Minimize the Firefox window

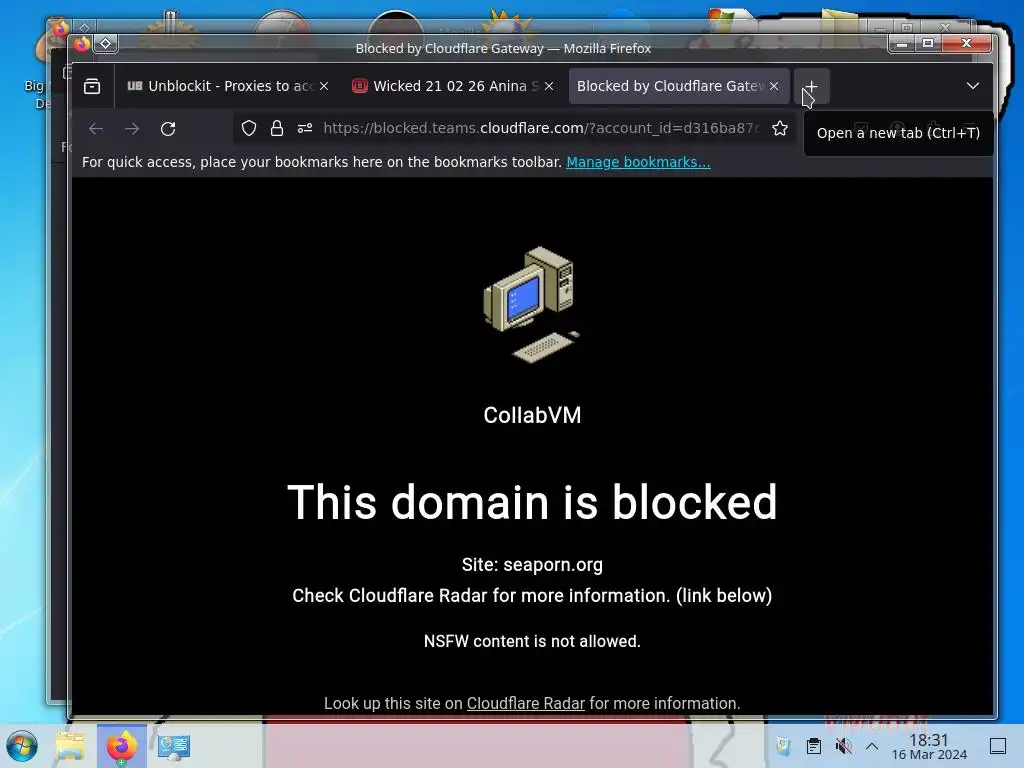[902, 44]
